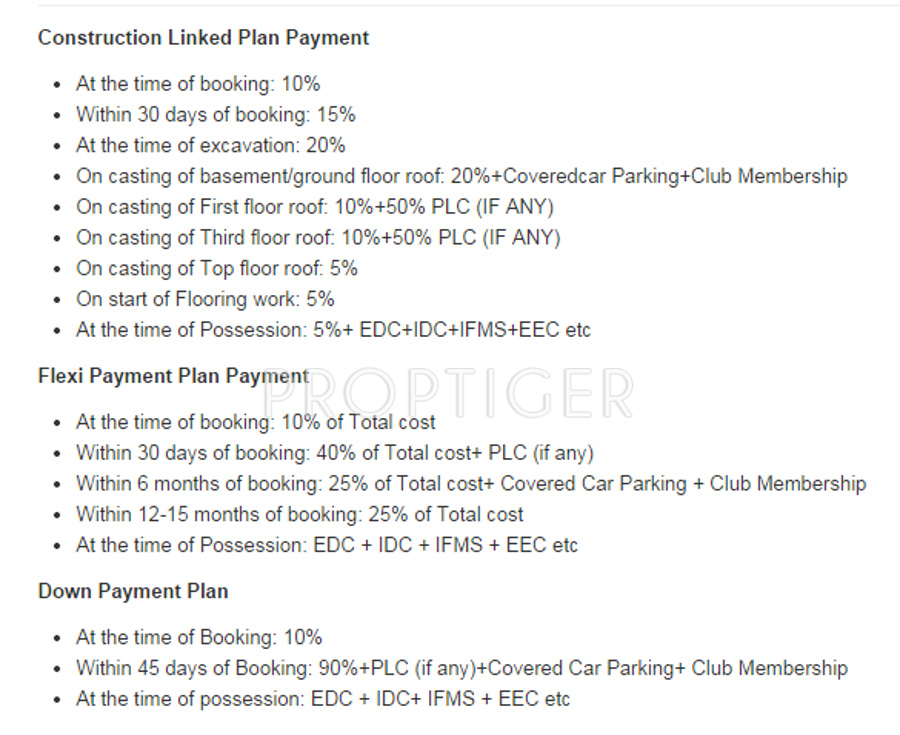900x735 pixels.
Task: Click the 'Possession: 5%+ EDC+IDC+IFMS+EEC' line
Action: pyautogui.click(x=333, y=330)
